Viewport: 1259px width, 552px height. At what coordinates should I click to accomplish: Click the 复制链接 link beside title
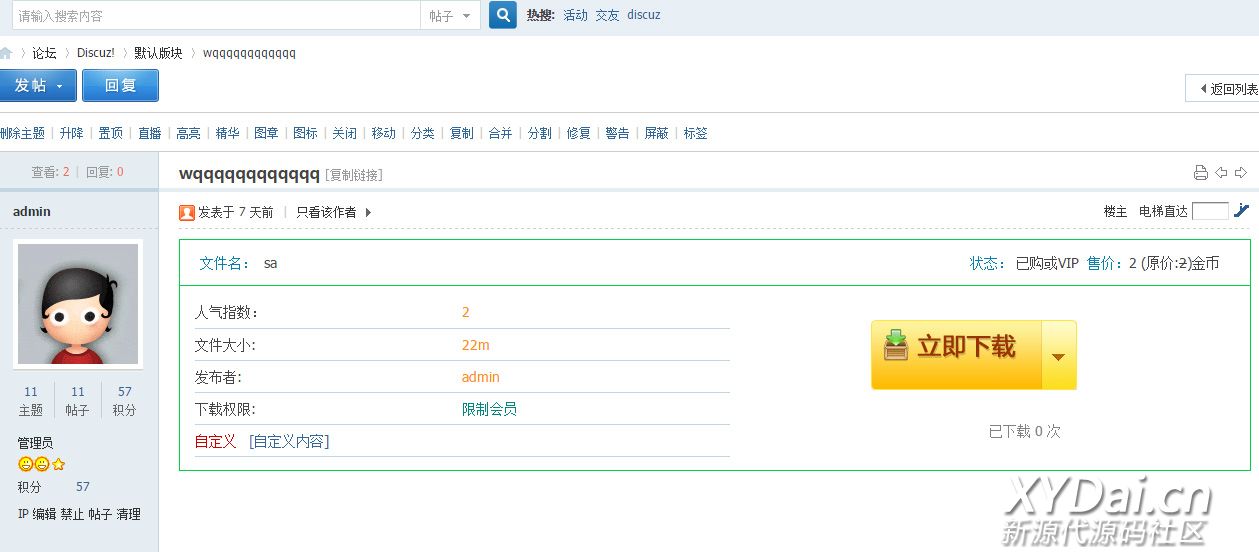point(354,175)
